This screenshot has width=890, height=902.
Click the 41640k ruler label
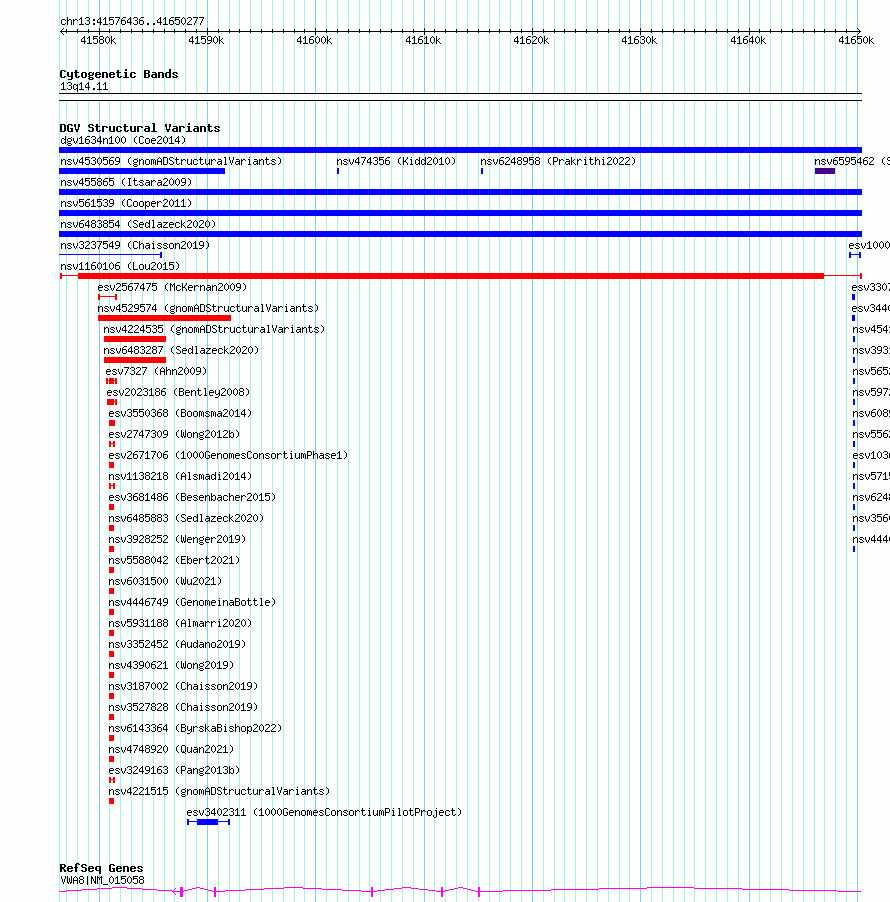pyautogui.click(x=748, y=40)
